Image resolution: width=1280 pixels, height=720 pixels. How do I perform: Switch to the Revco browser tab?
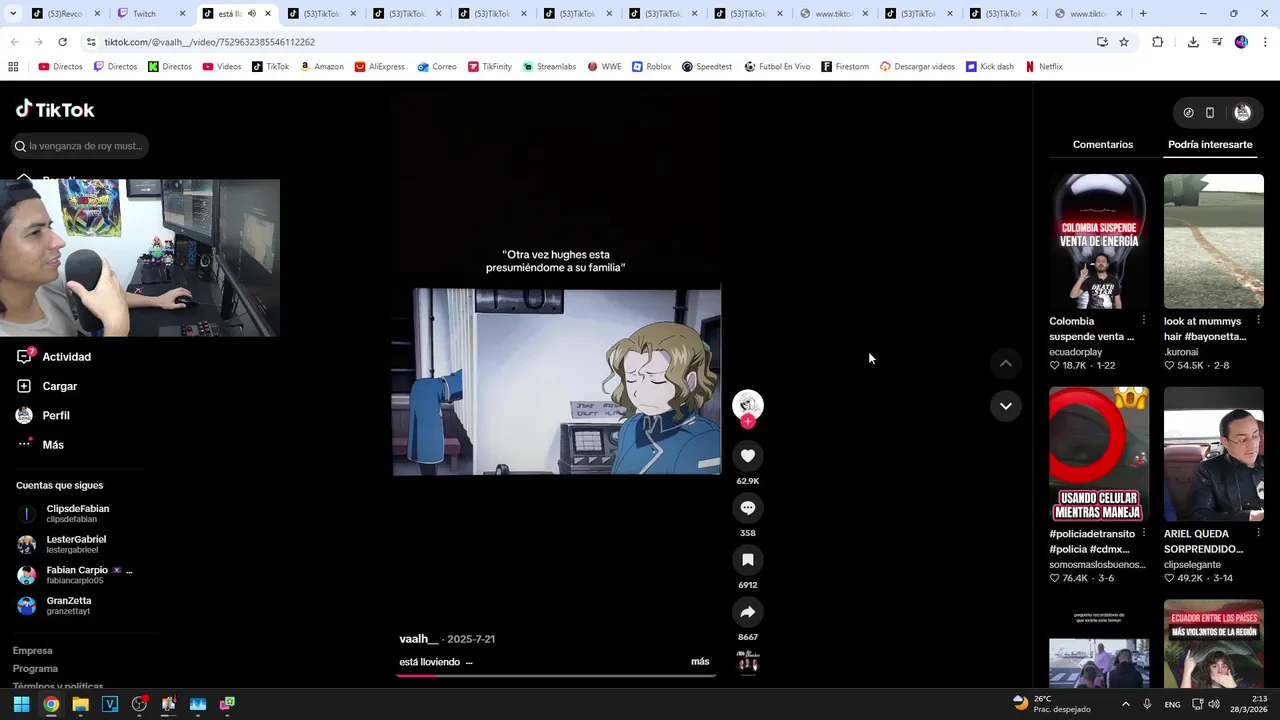(65, 14)
